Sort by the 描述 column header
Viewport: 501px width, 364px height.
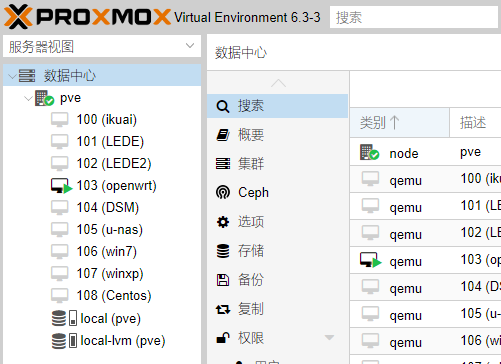[476, 122]
